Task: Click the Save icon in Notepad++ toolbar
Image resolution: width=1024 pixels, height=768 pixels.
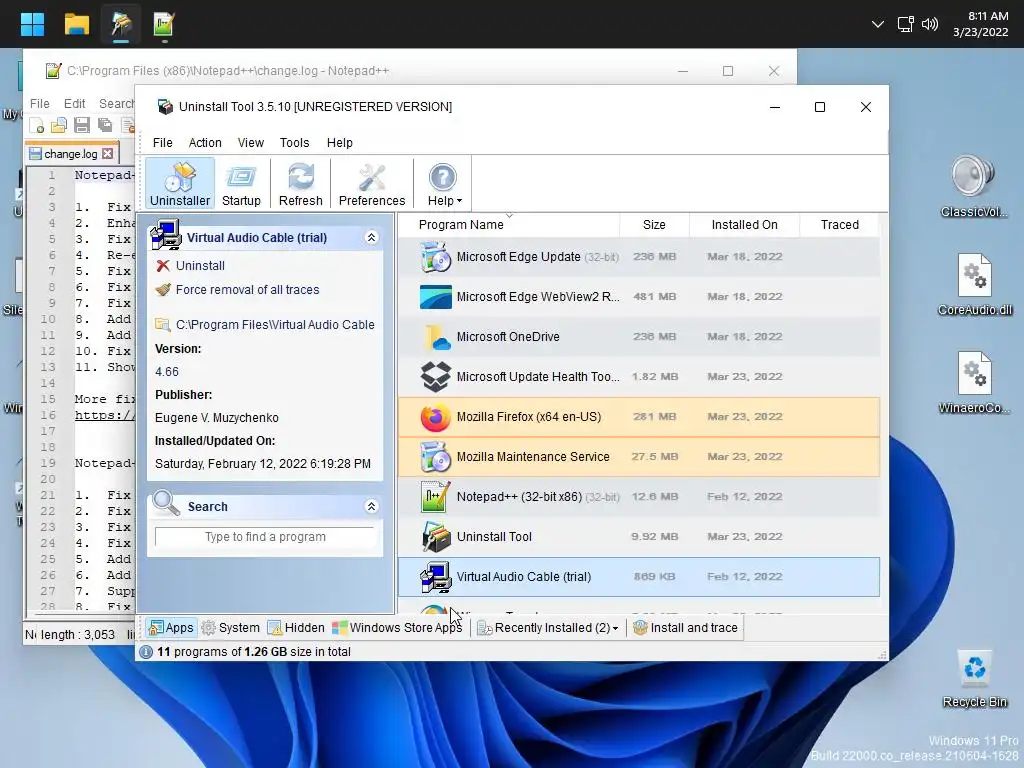Action: [x=82, y=125]
